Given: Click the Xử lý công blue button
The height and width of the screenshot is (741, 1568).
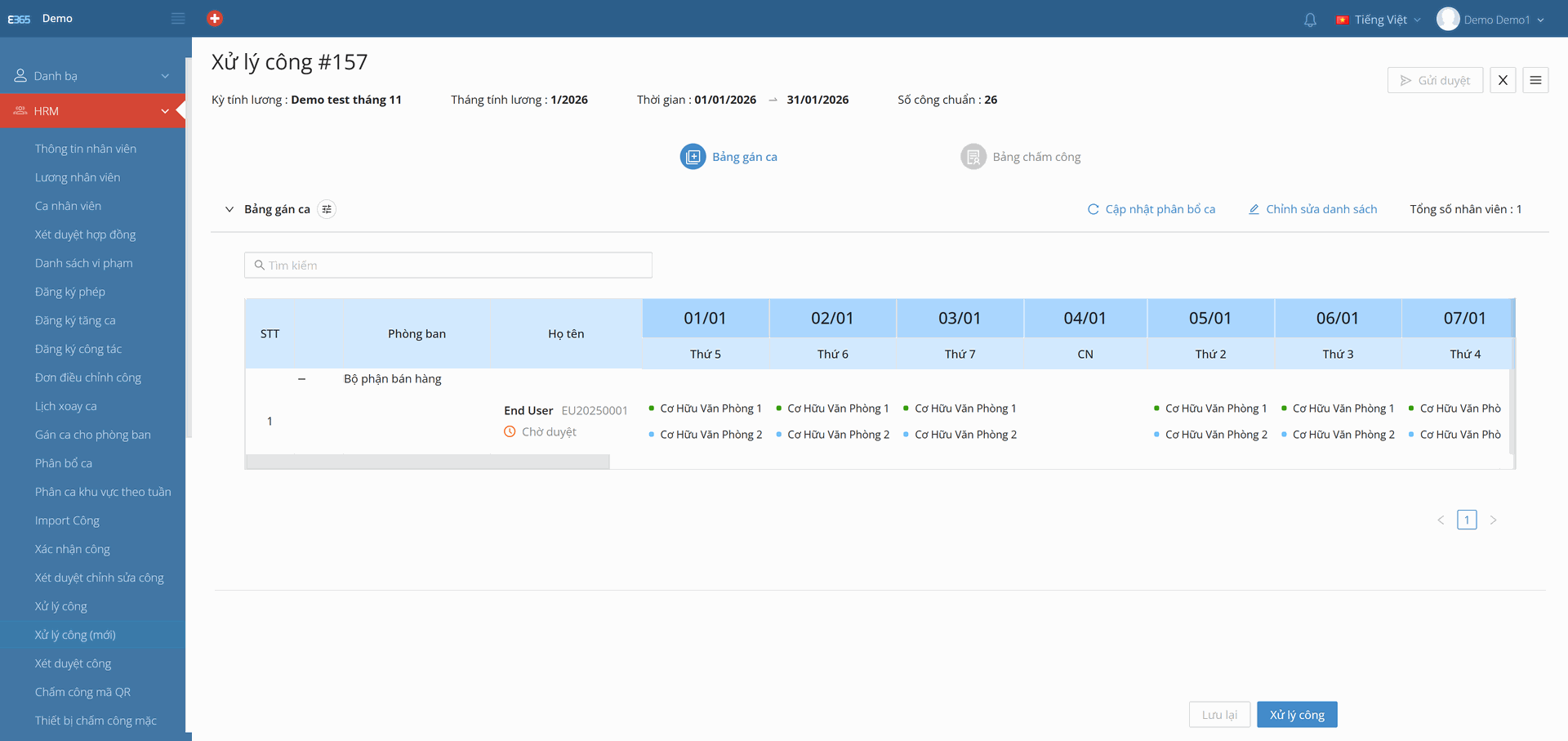Looking at the screenshot, I should tap(1296, 715).
